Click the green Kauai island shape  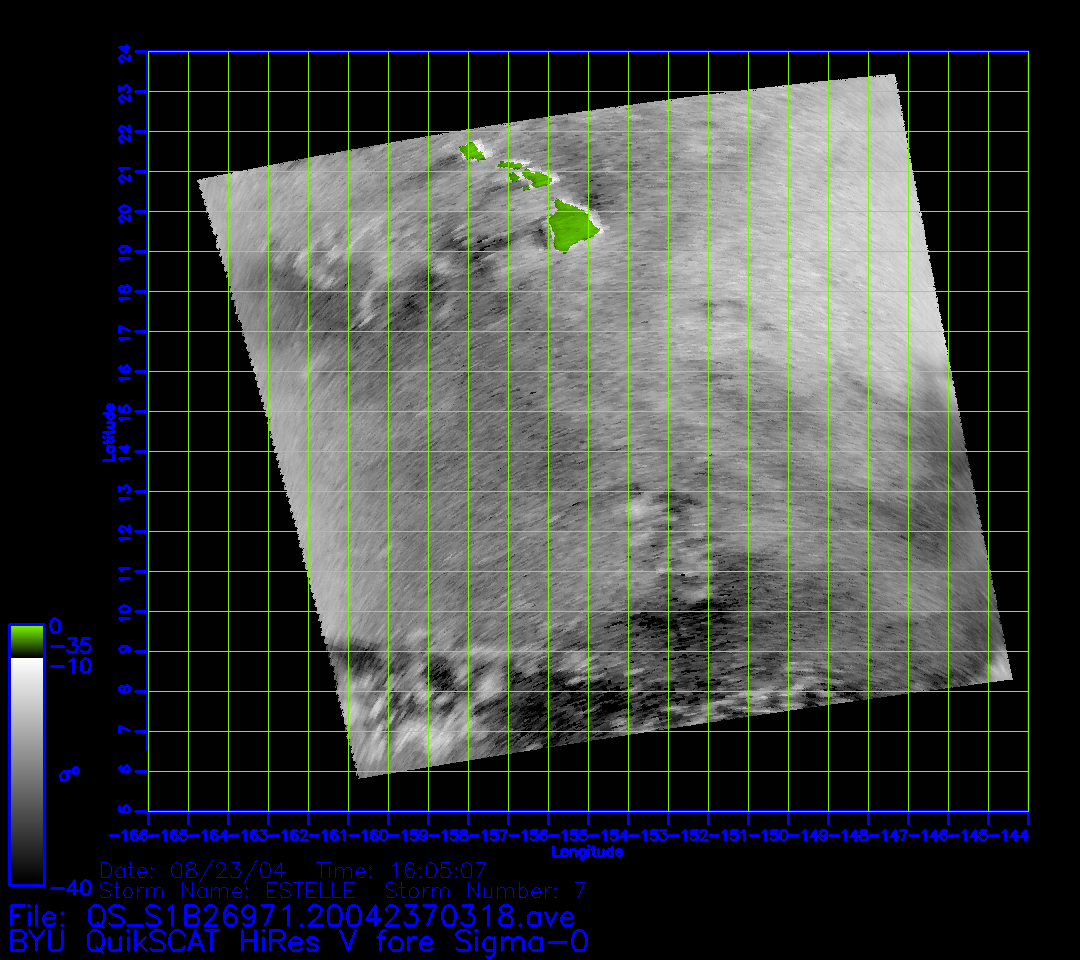[471, 152]
